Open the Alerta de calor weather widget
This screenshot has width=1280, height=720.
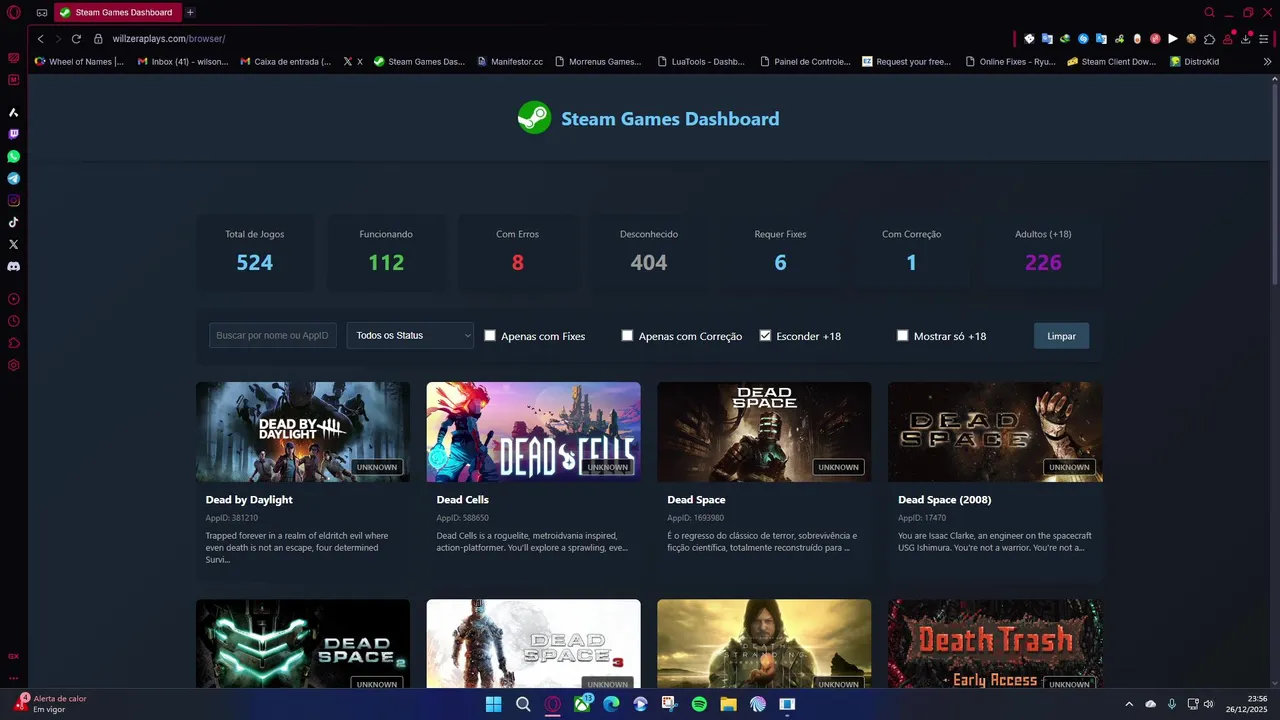click(50, 703)
